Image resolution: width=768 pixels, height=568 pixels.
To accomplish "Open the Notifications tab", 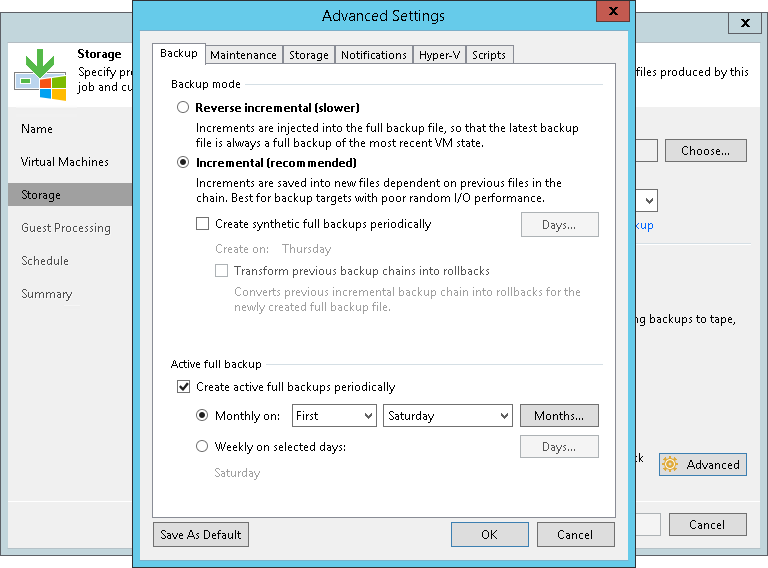I will click(x=373, y=55).
